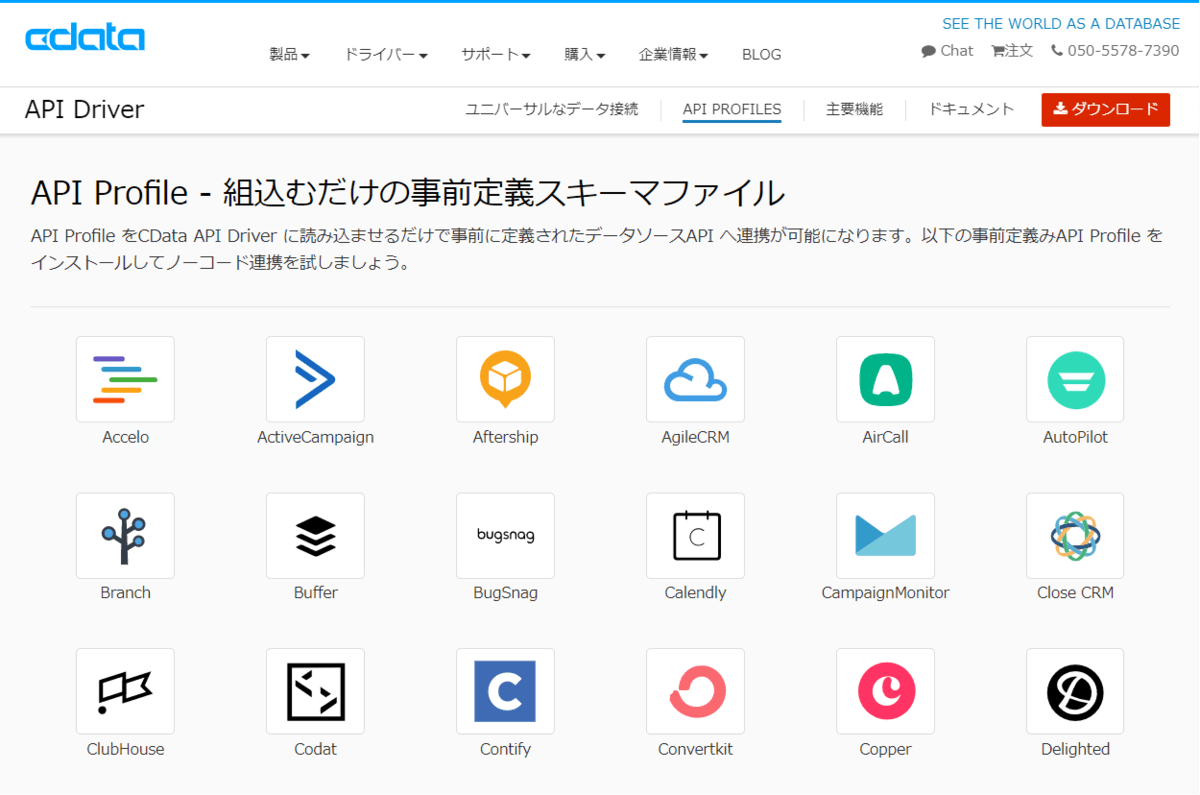Select the ClubHouse flag icon
Image resolution: width=1200 pixels, height=795 pixels.
coord(125,691)
